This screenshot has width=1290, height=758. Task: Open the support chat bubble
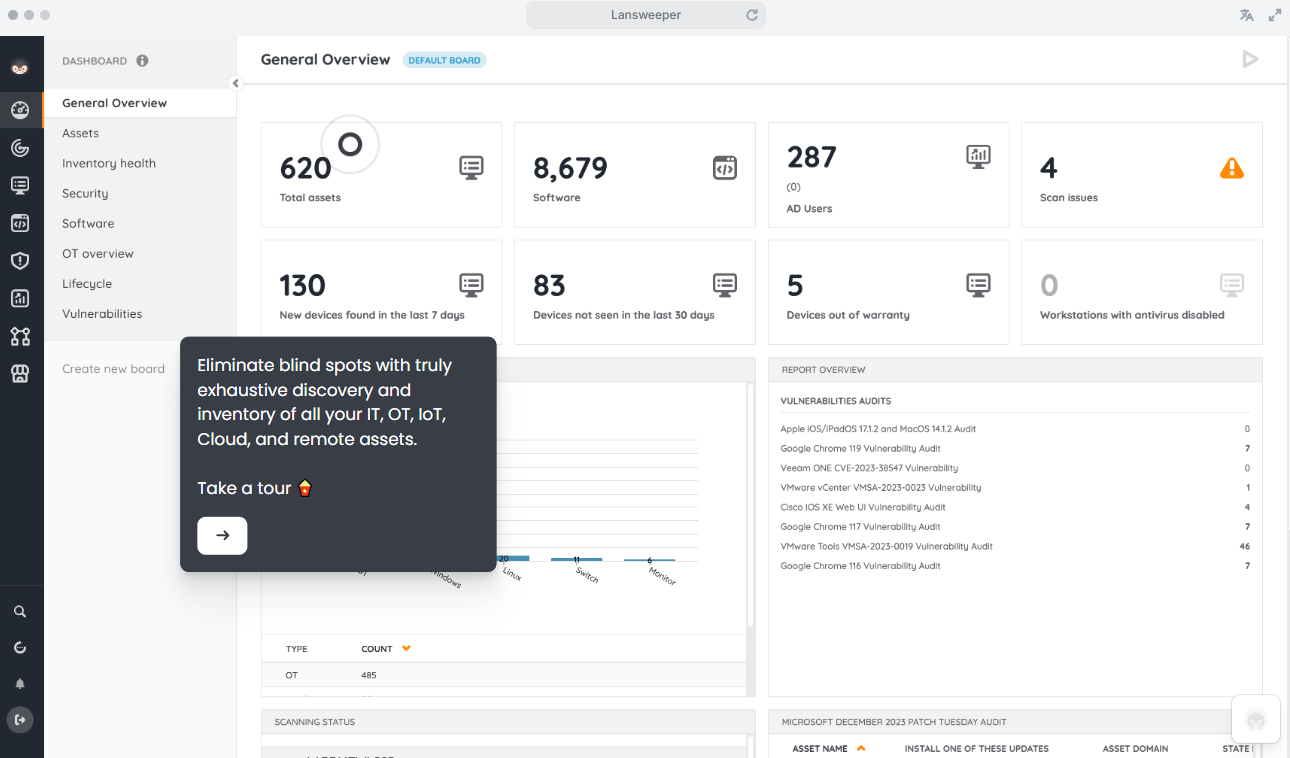(1255, 719)
